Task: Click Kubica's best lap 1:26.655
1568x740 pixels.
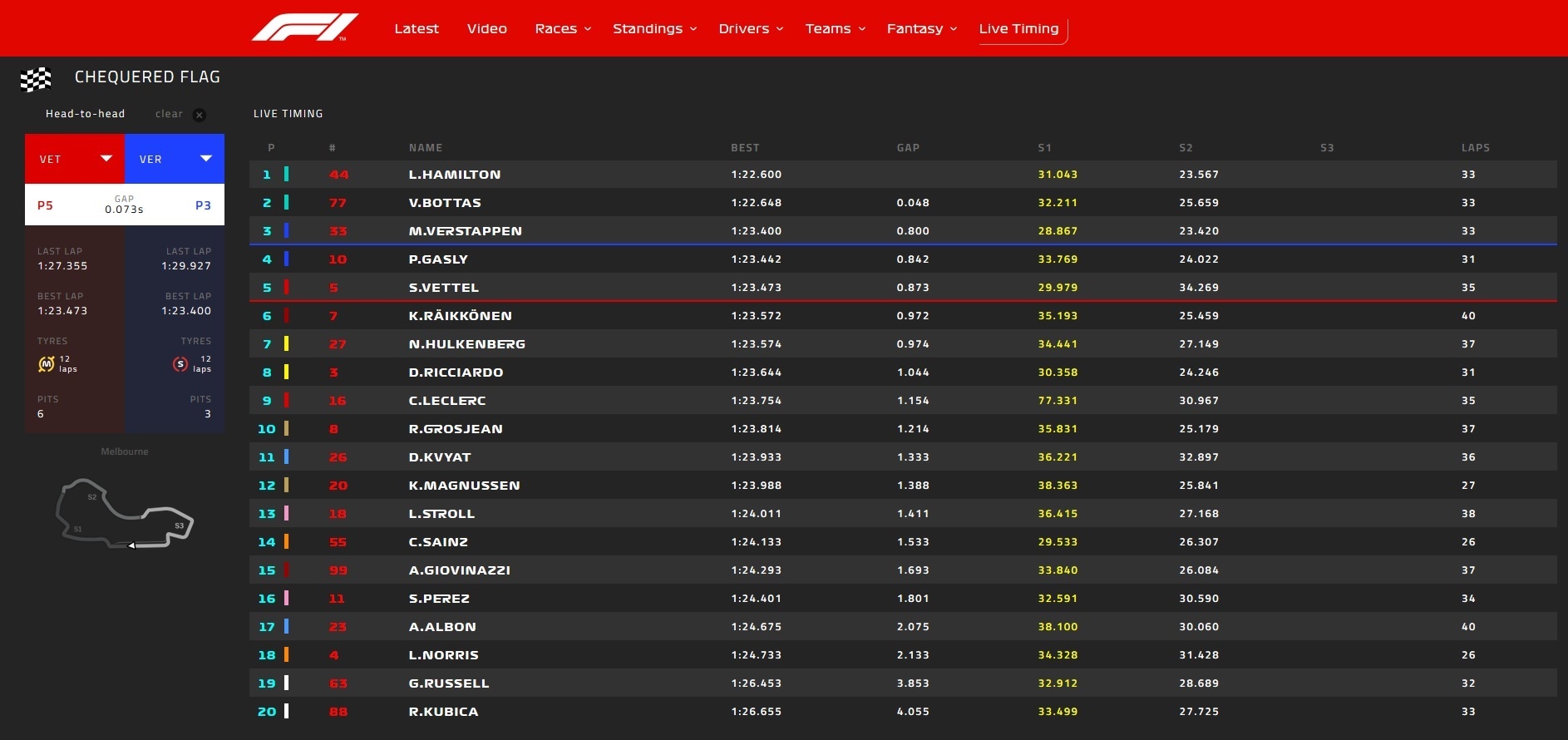Action: [x=757, y=712]
